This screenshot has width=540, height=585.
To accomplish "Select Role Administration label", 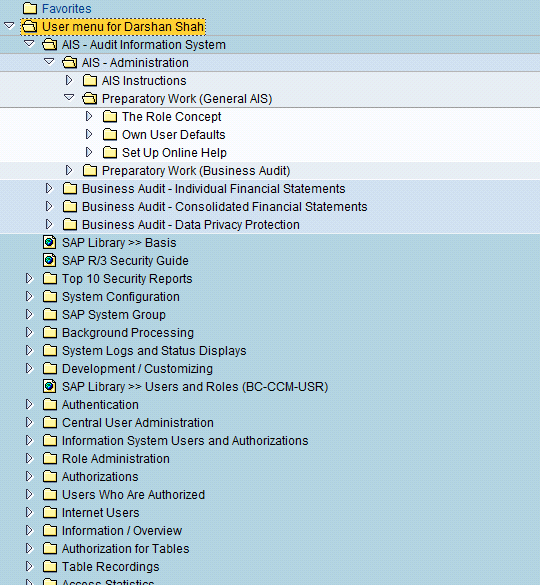I will pos(115,459).
